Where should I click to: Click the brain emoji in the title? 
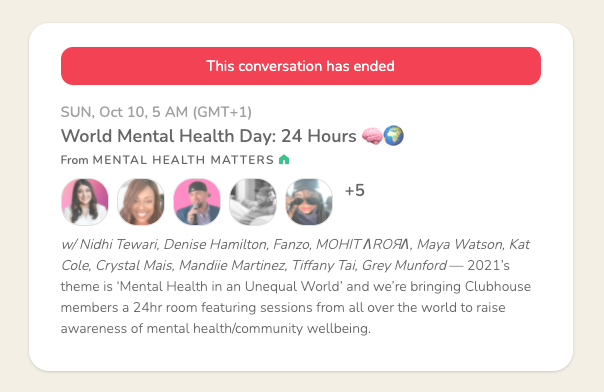[x=372, y=136]
